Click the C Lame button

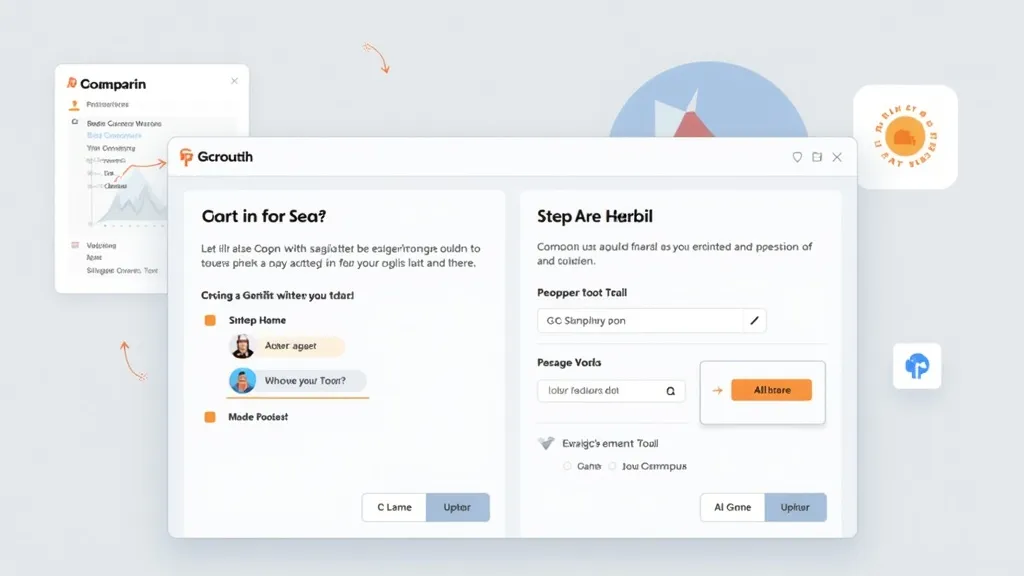coord(394,507)
